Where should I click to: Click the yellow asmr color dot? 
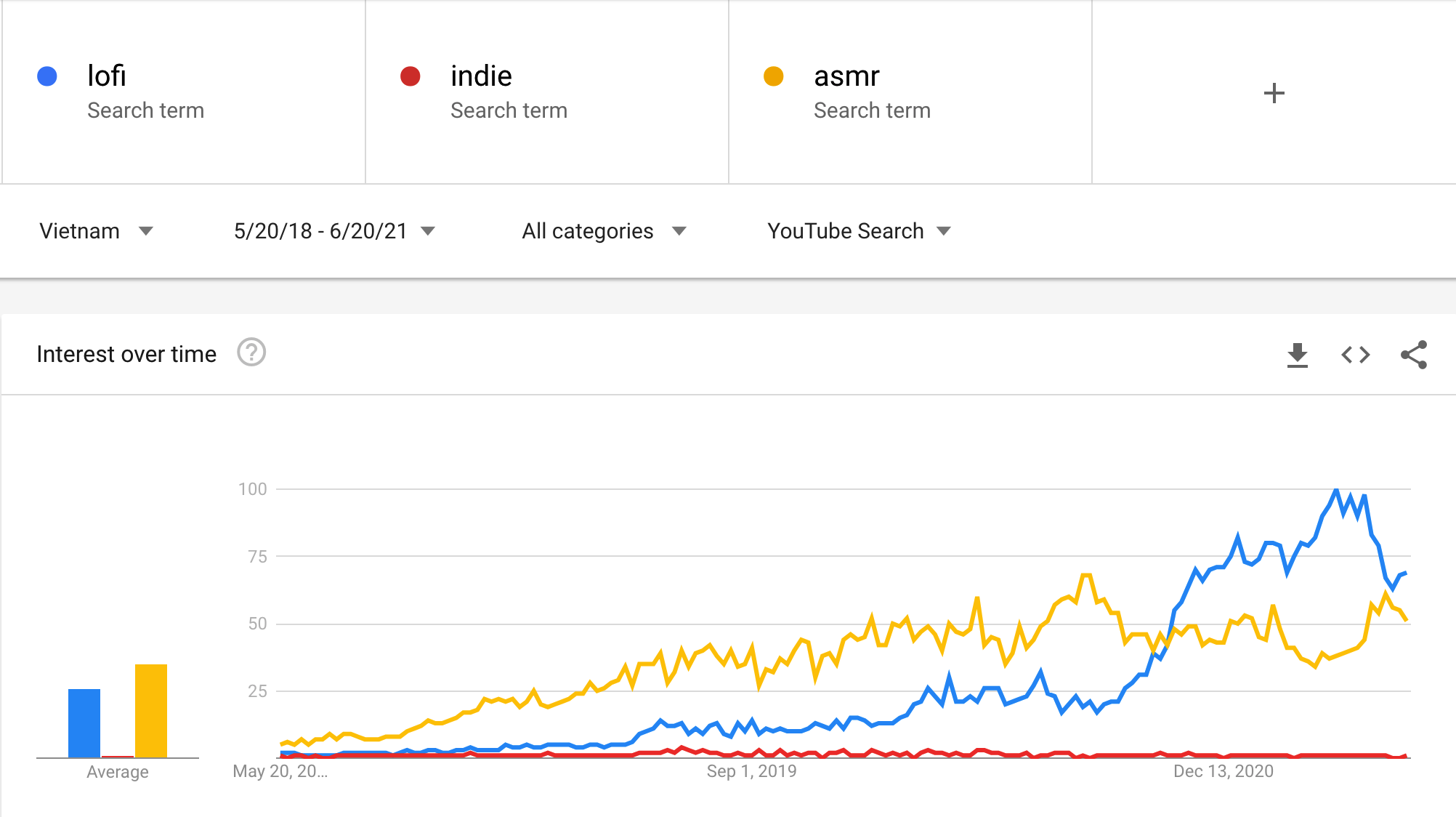pyautogui.click(x=774, y=76)
